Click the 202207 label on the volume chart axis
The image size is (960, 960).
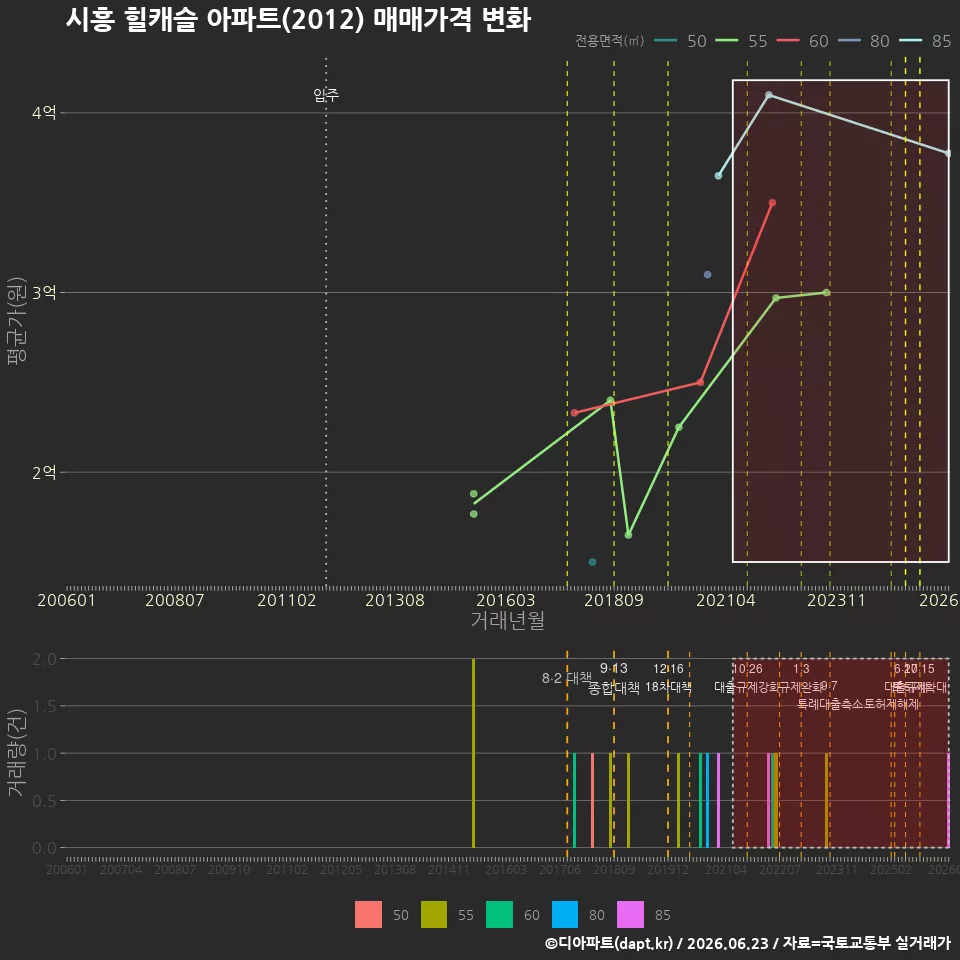780,869
